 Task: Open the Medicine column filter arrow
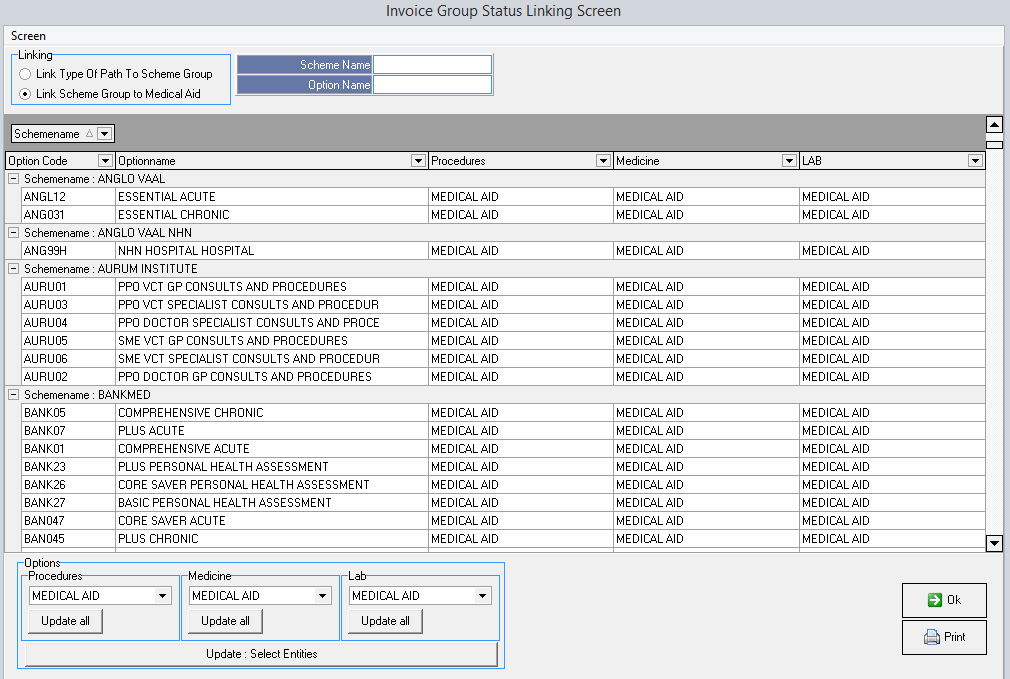point(789,161)
